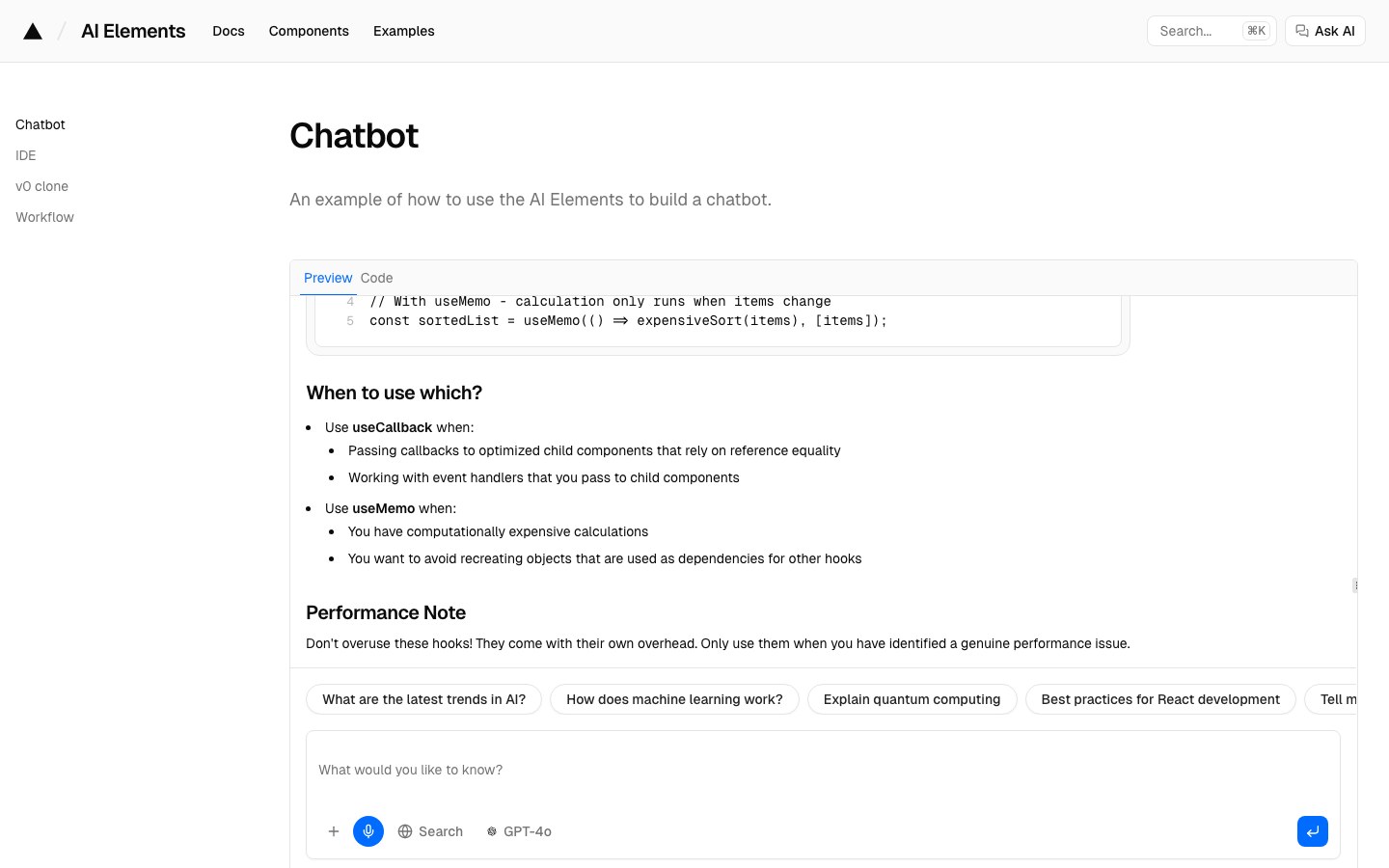Pick 'Best practices for React development' suggestion
This screenshot has width=1389, height=868.
(1160, 699)
